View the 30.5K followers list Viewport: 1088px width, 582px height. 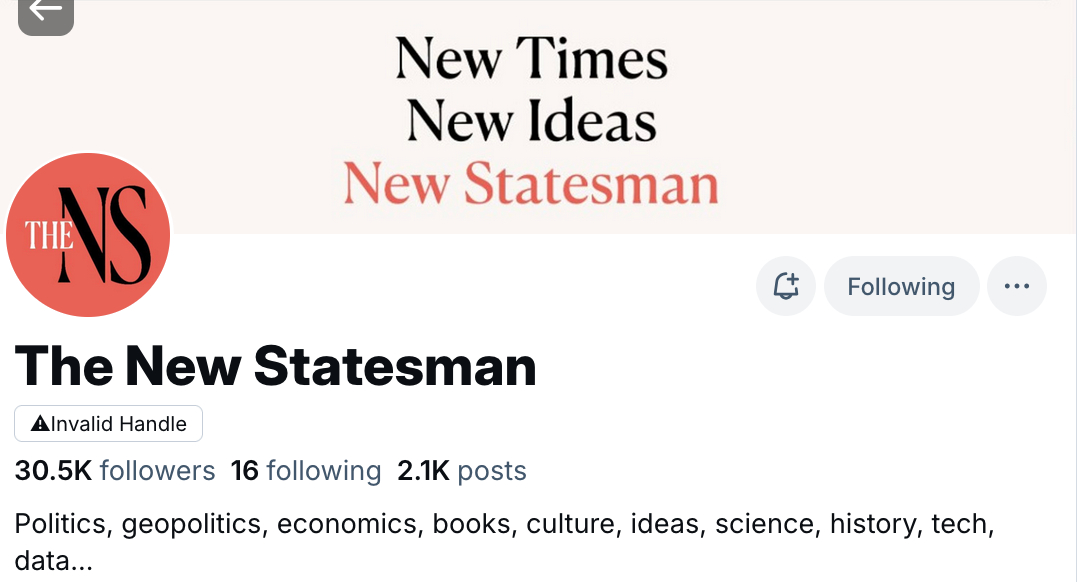[x=115, y=471]
